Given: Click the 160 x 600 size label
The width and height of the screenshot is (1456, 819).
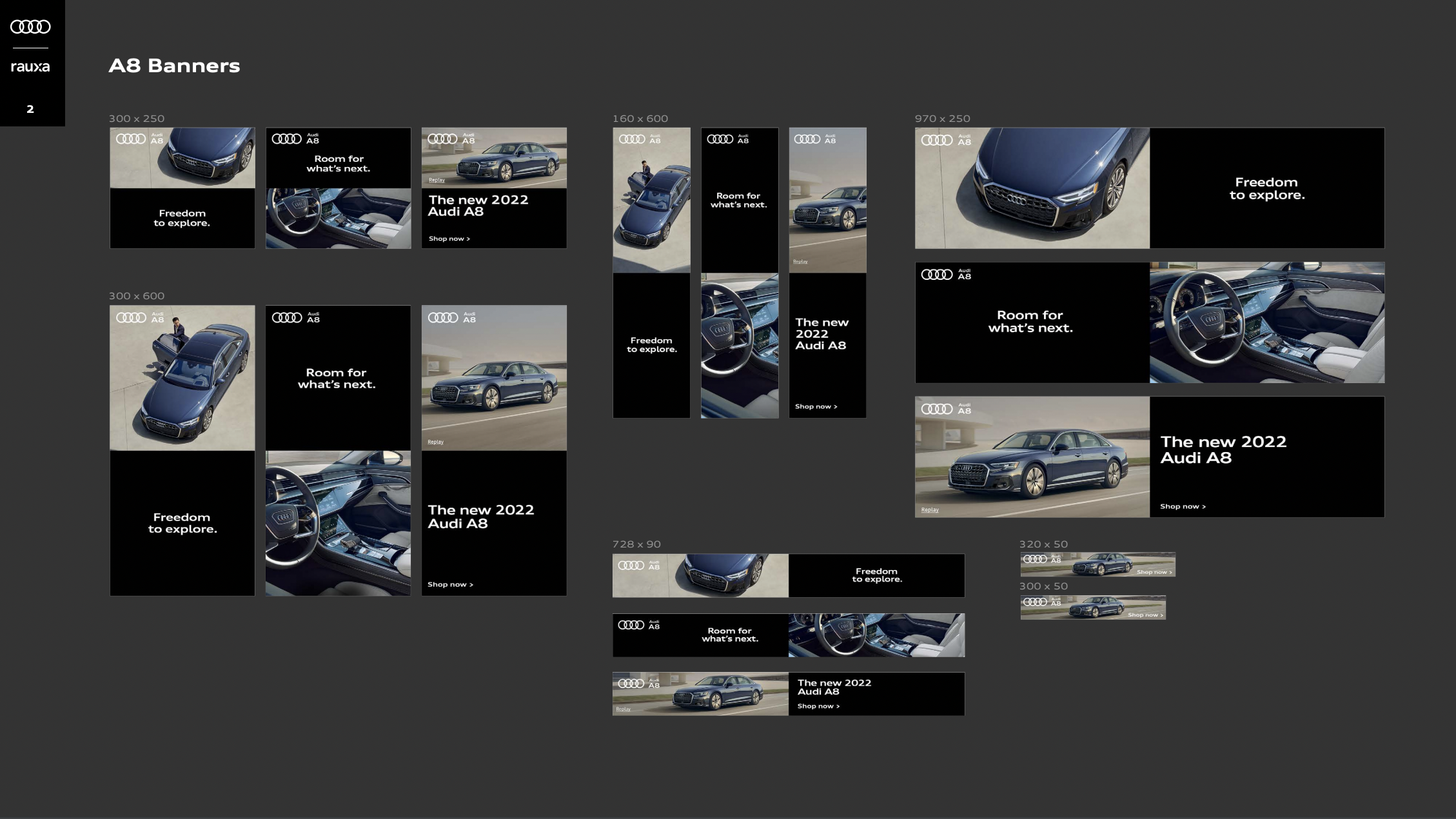Looking at the screenshot, I should (640, 119).
